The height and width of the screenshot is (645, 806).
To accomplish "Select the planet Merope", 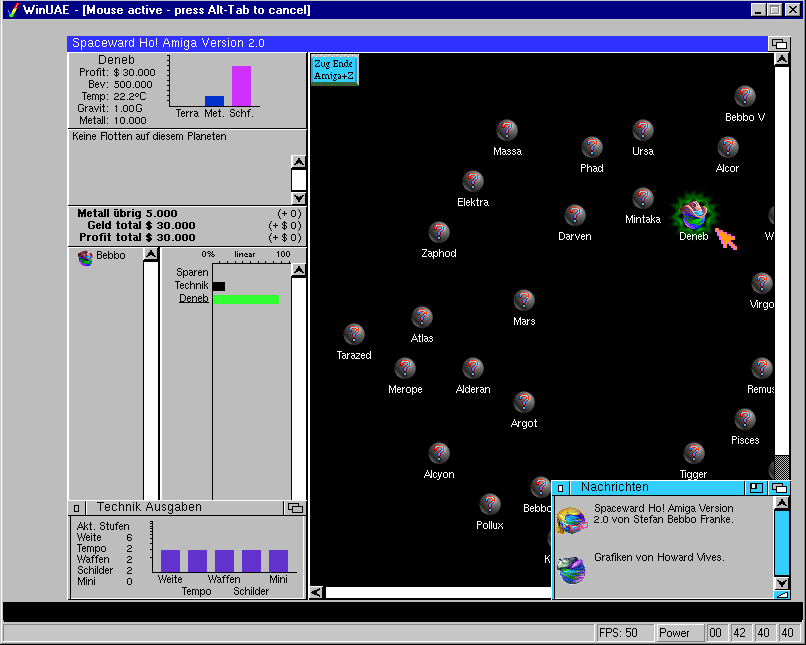I will point(405,367).
